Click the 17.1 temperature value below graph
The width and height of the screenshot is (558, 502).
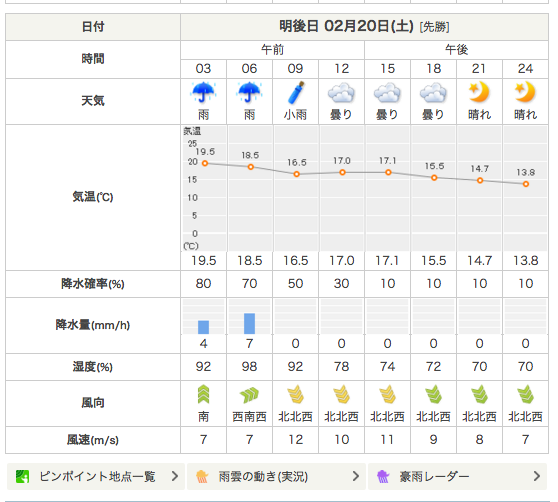coord(387,261)
